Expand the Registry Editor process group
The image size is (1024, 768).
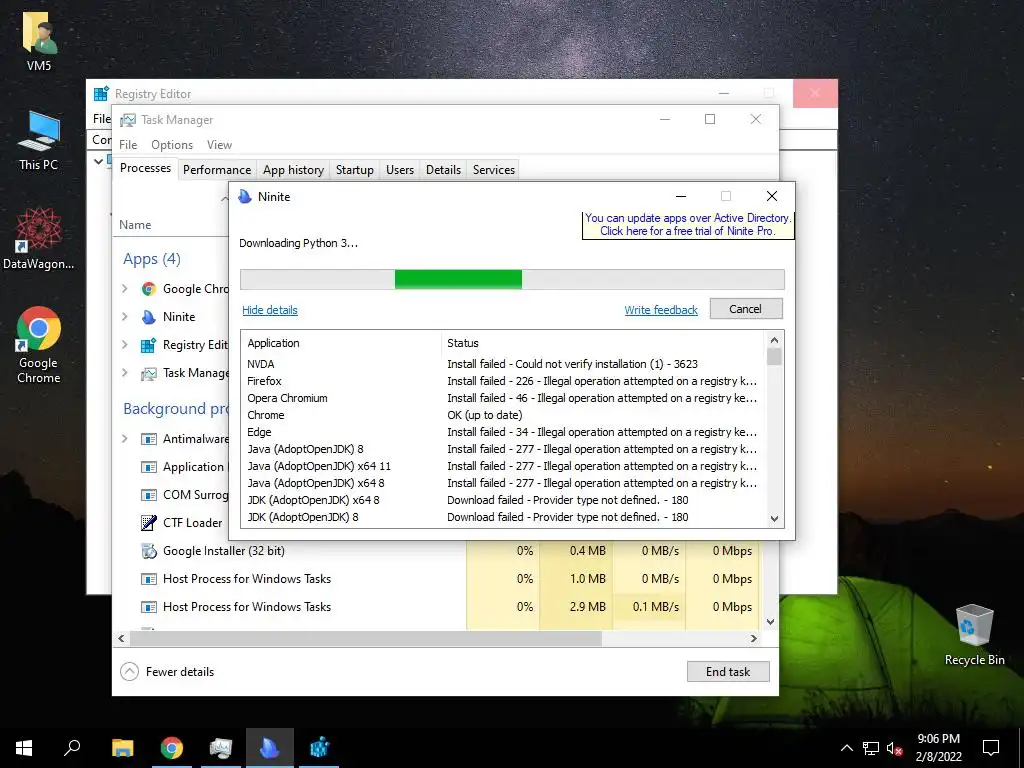(125, 345)
